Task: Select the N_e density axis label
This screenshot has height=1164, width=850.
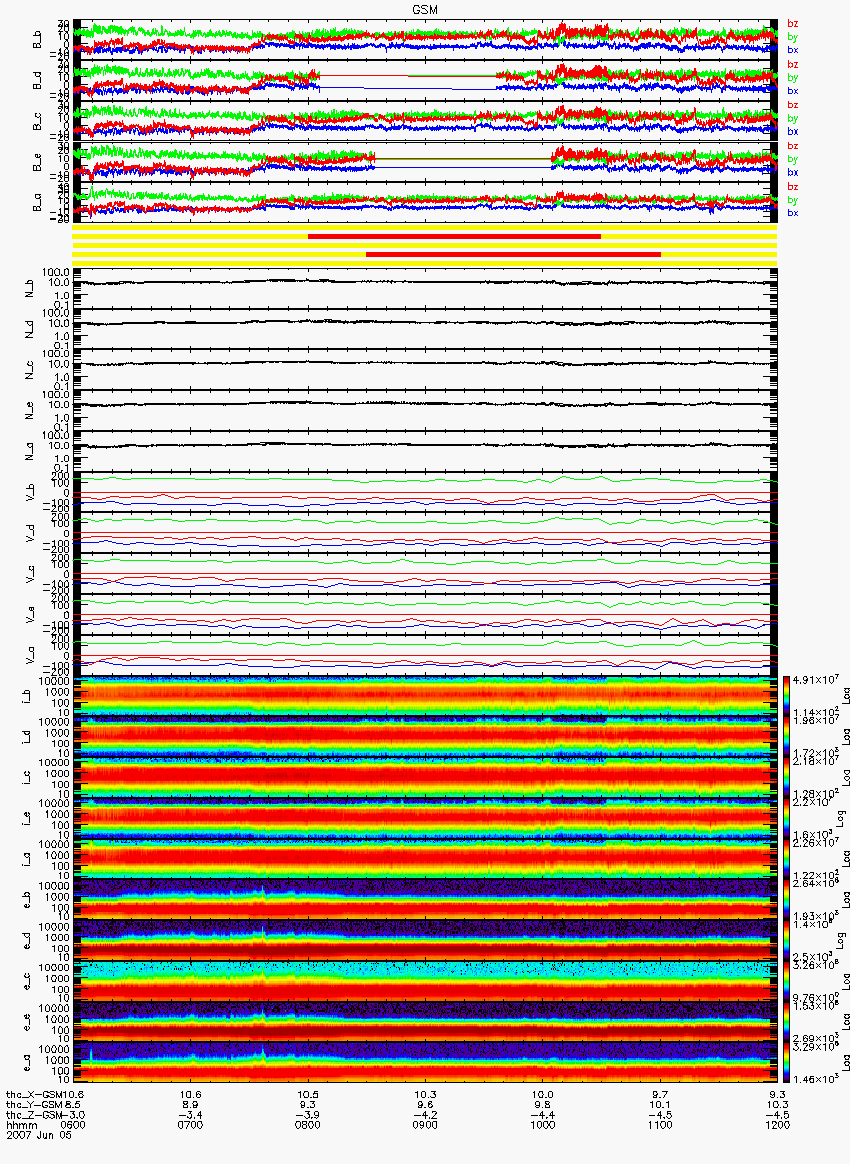Action: click(30, 411)
